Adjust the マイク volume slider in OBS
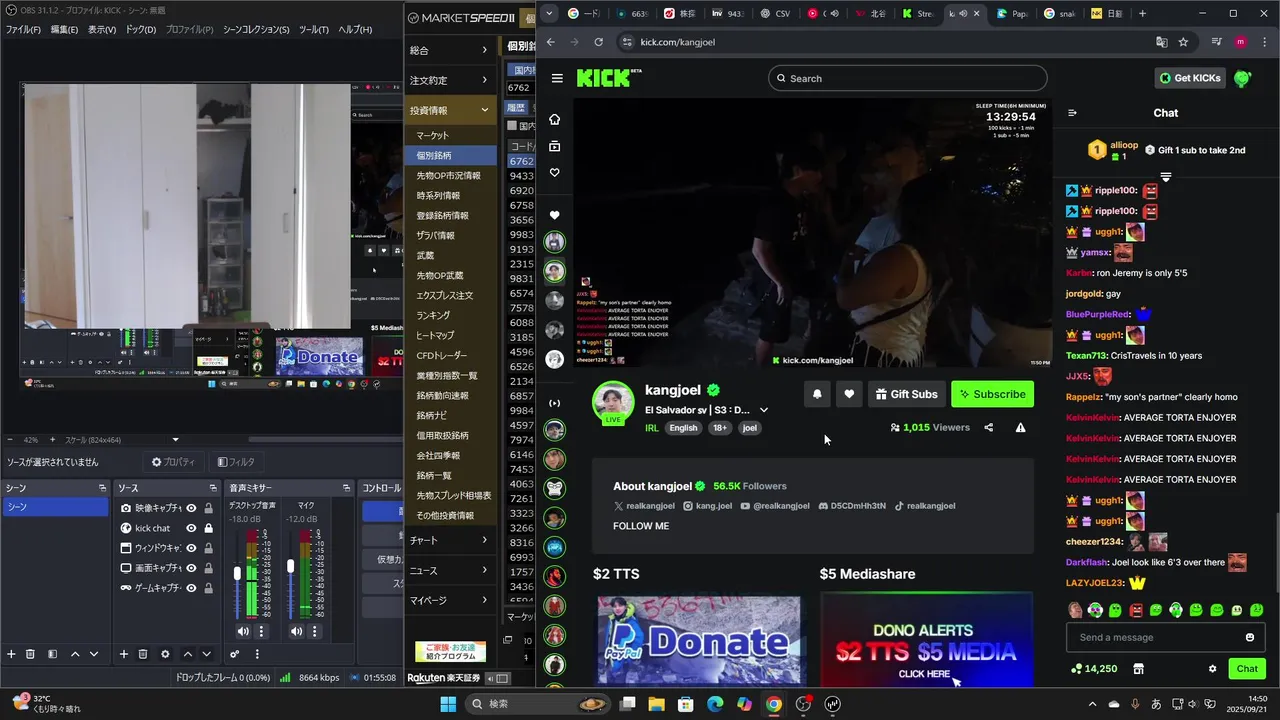 [290, 565]
